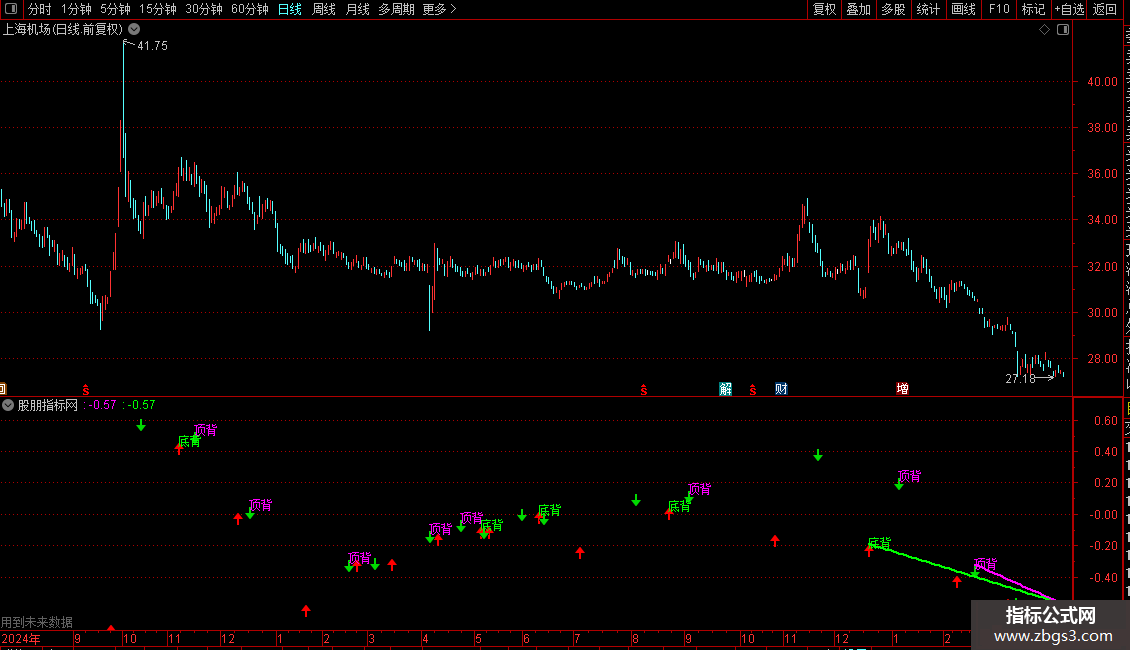Click the 多股 multi-stock button

894,9
